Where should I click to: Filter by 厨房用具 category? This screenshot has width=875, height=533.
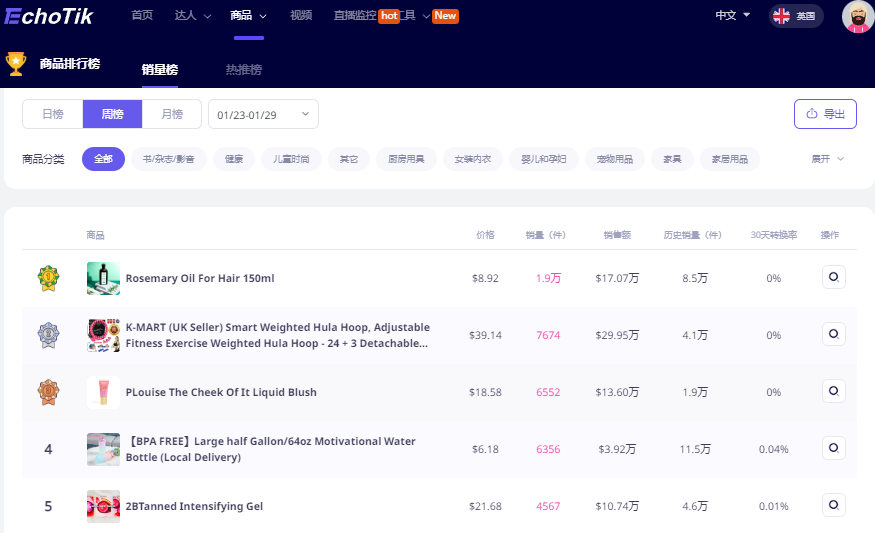[x=406, y=159]
